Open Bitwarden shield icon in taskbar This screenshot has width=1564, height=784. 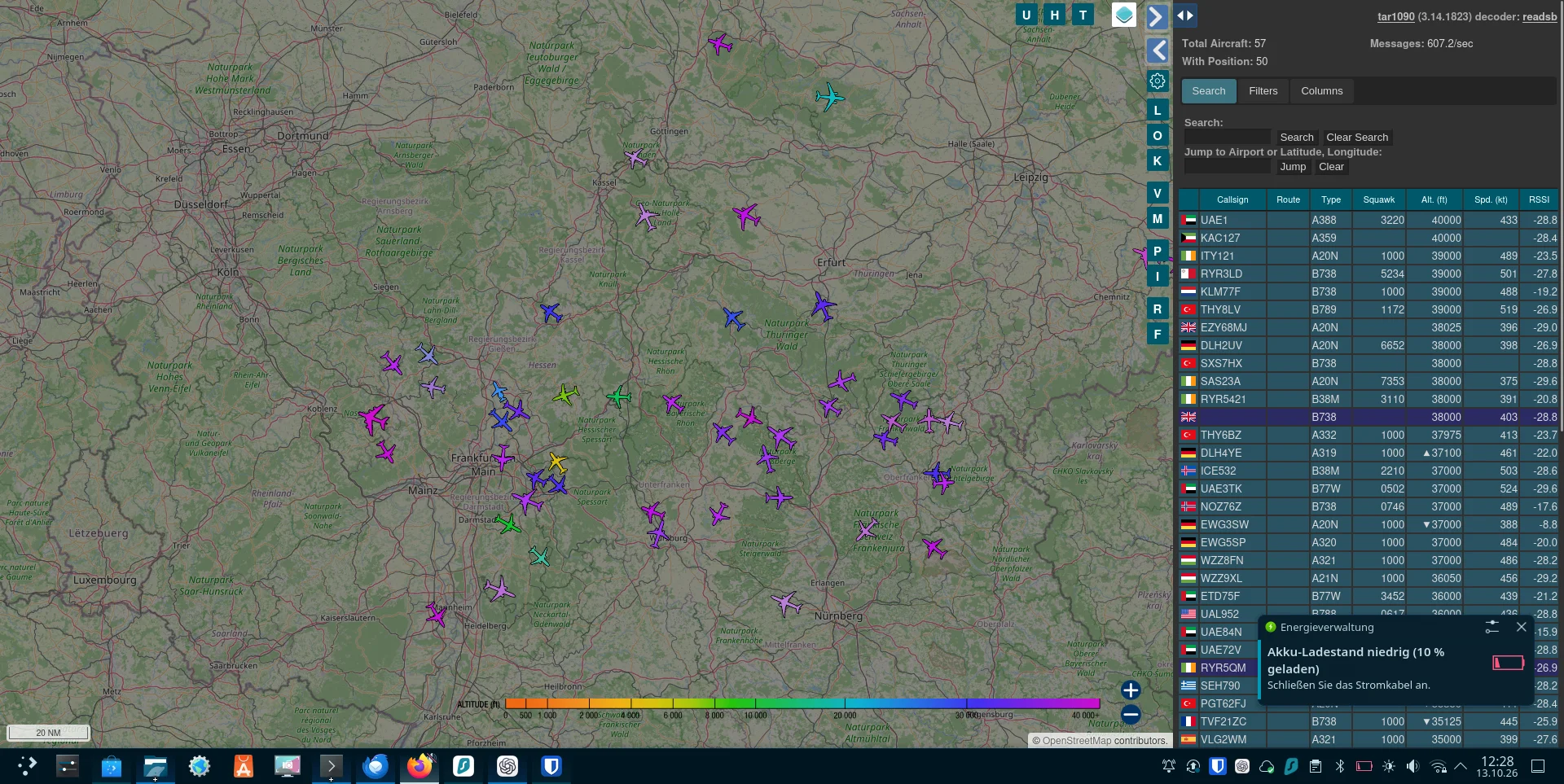pos(551,766)
